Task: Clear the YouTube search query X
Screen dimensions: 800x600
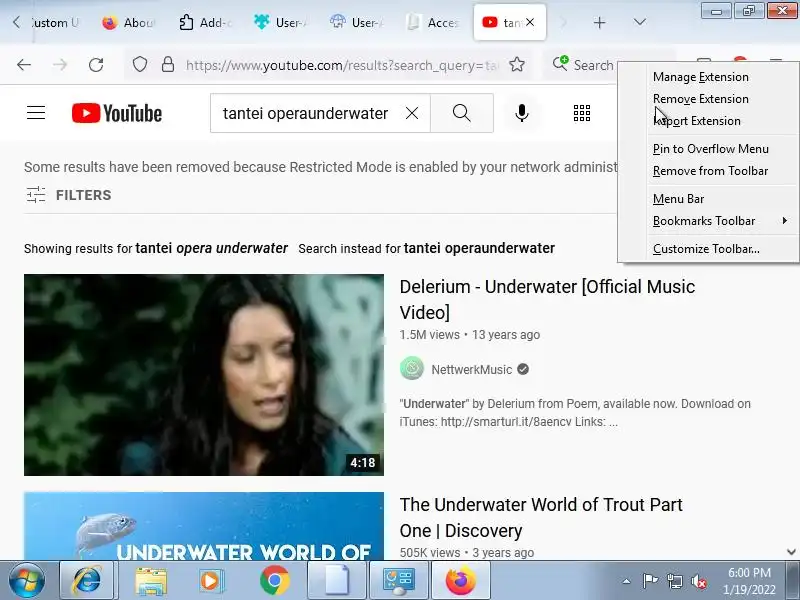Action: click(412, 113)
